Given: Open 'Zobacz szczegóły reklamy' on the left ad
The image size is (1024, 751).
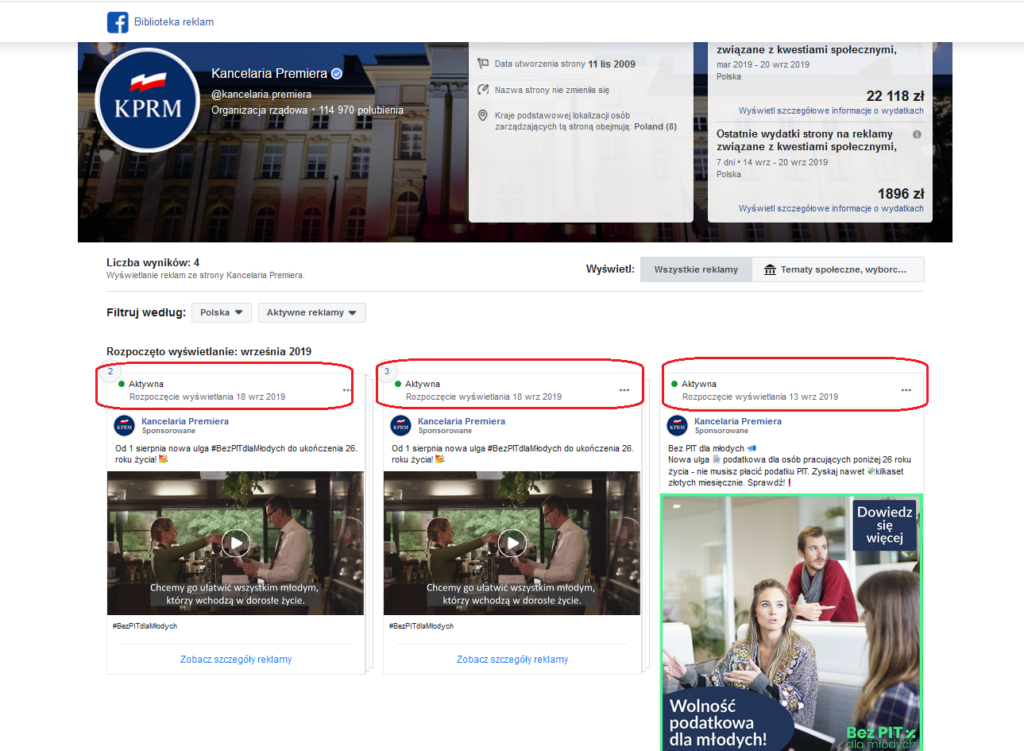Looking at the screenshot, I should click(236, 660).
